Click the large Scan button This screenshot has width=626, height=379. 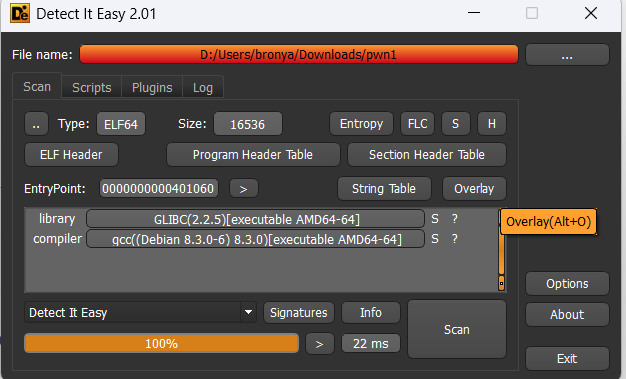coord(457,329)
